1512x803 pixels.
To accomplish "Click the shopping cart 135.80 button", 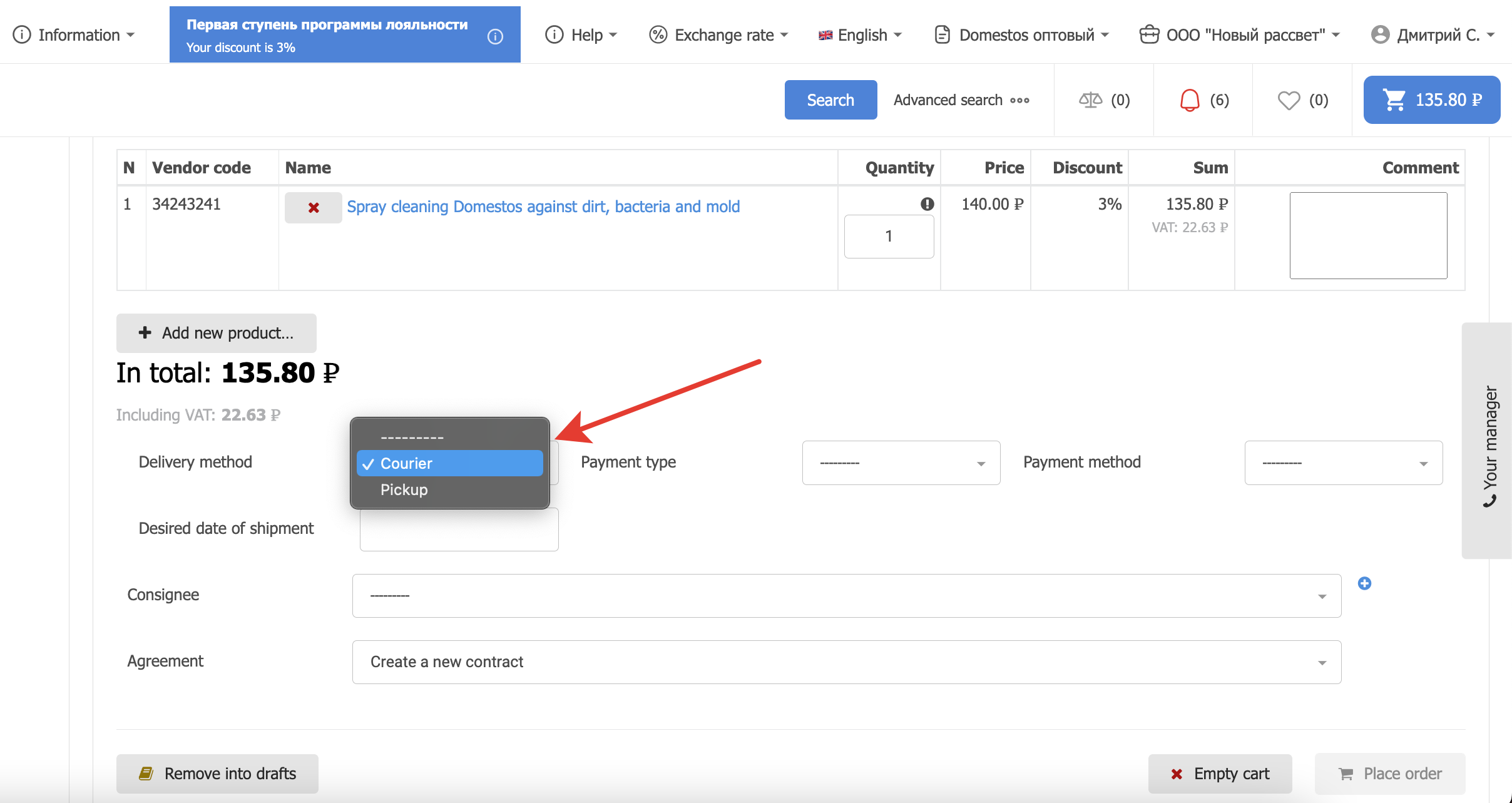I will [x=1431, y=100].
